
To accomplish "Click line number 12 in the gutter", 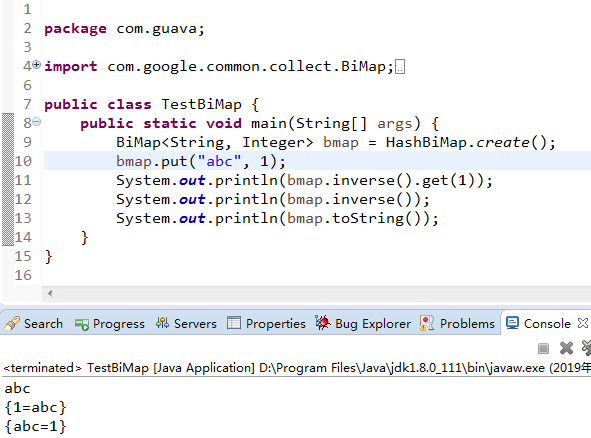I will 23,199.
